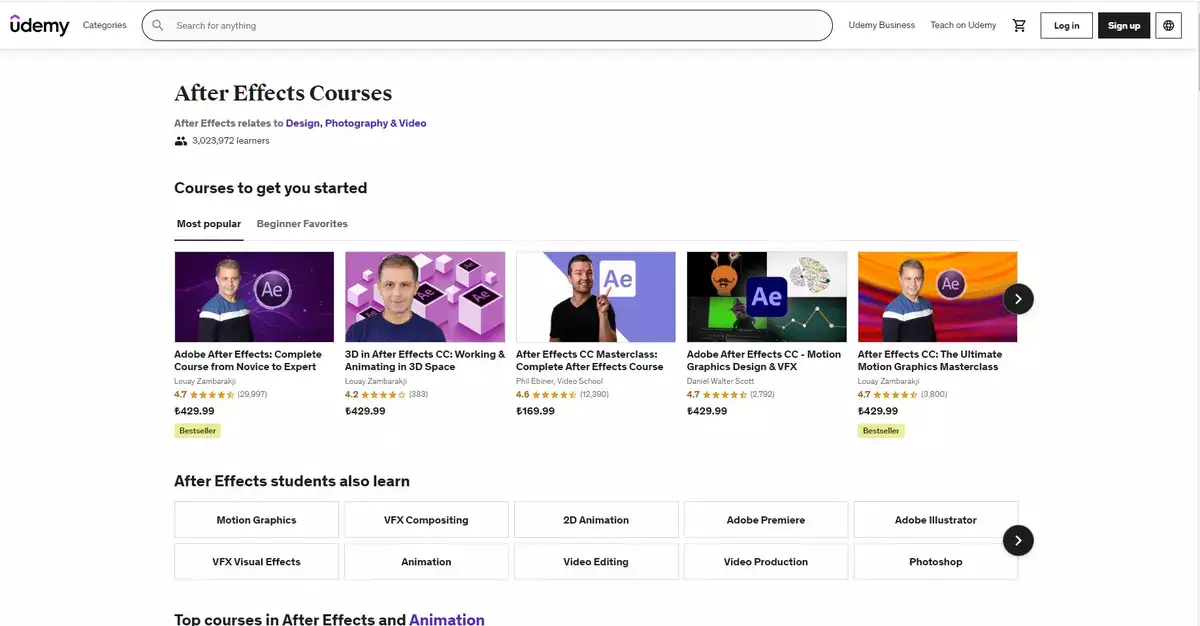
Task: Open title Adobe After Effects CC - Motion Graphics
Action: tap(764, 360)
